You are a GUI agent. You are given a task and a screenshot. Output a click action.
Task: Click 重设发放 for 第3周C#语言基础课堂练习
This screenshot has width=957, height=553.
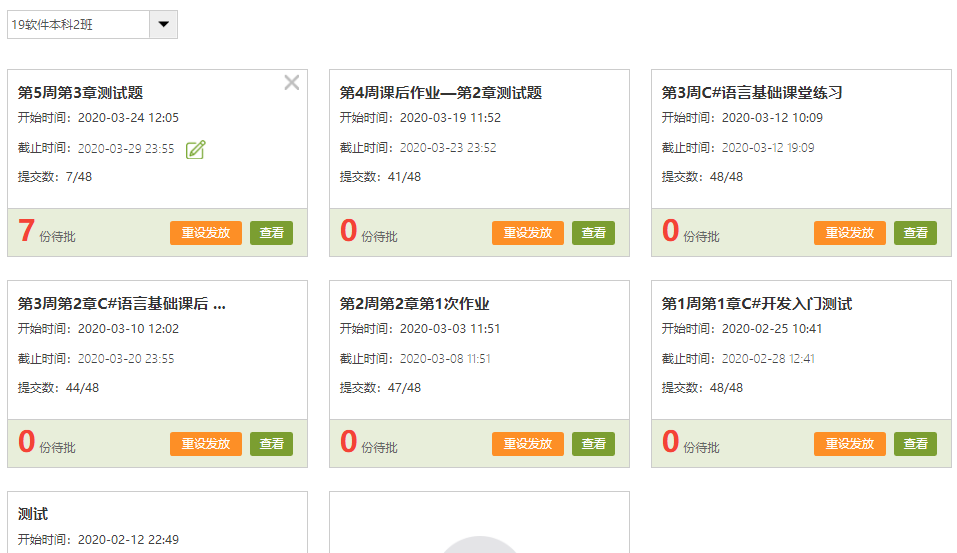(850, 233)
